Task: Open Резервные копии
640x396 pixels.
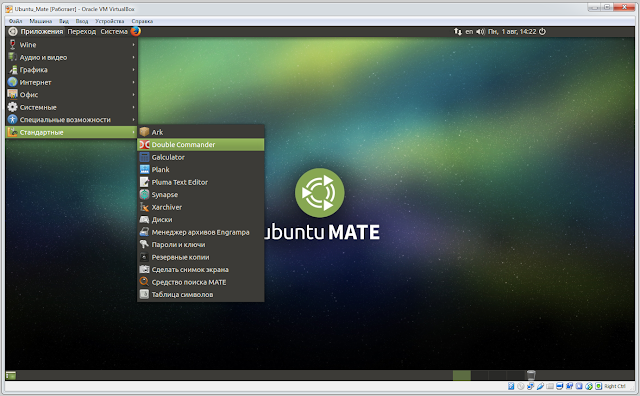Action: [x=201, y=257]
